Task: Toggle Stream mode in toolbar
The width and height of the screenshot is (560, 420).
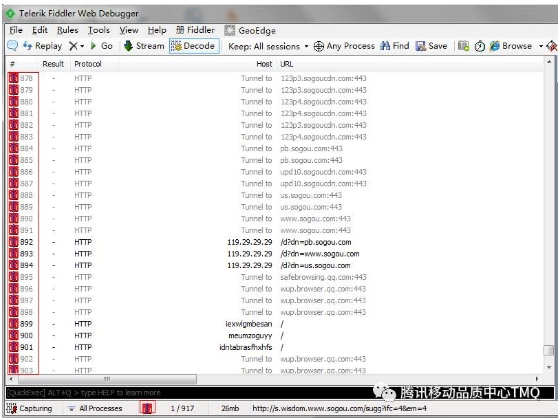Action: 144,46
